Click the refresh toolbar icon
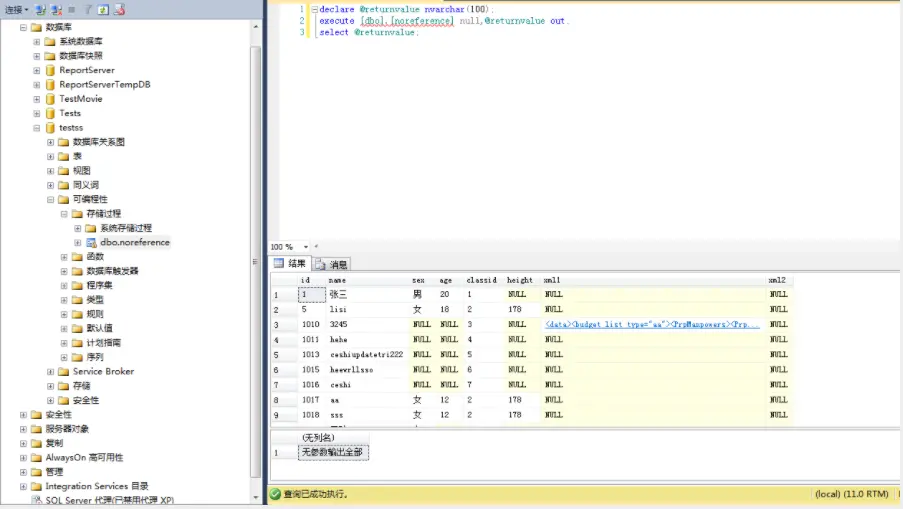The width and height of the screenshot is (903, 509). [x=103, y=10]
